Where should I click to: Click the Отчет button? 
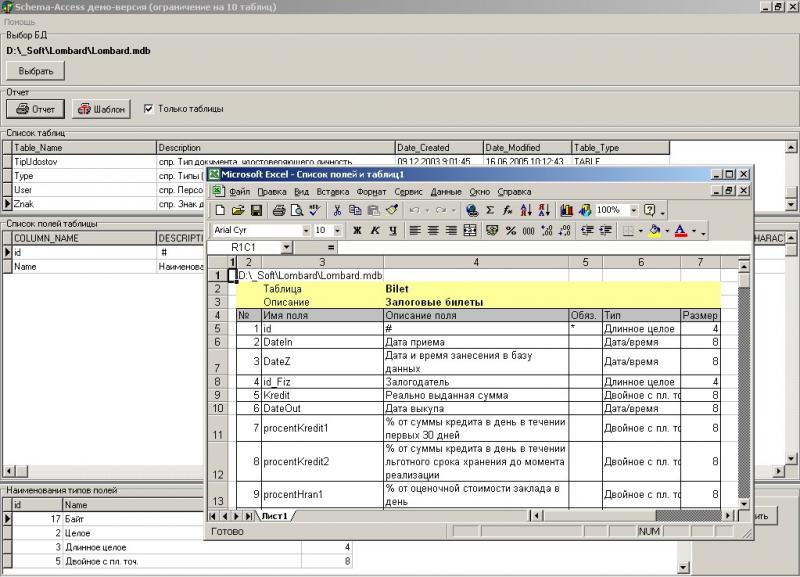(35, 109)
